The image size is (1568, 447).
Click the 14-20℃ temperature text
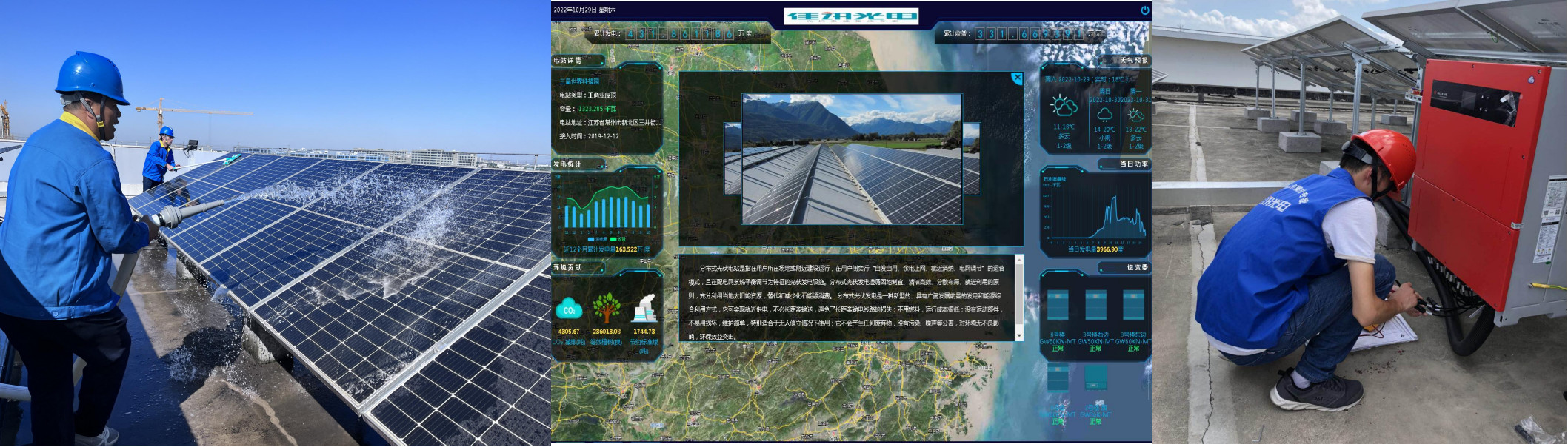click(x=1104, y=130)
